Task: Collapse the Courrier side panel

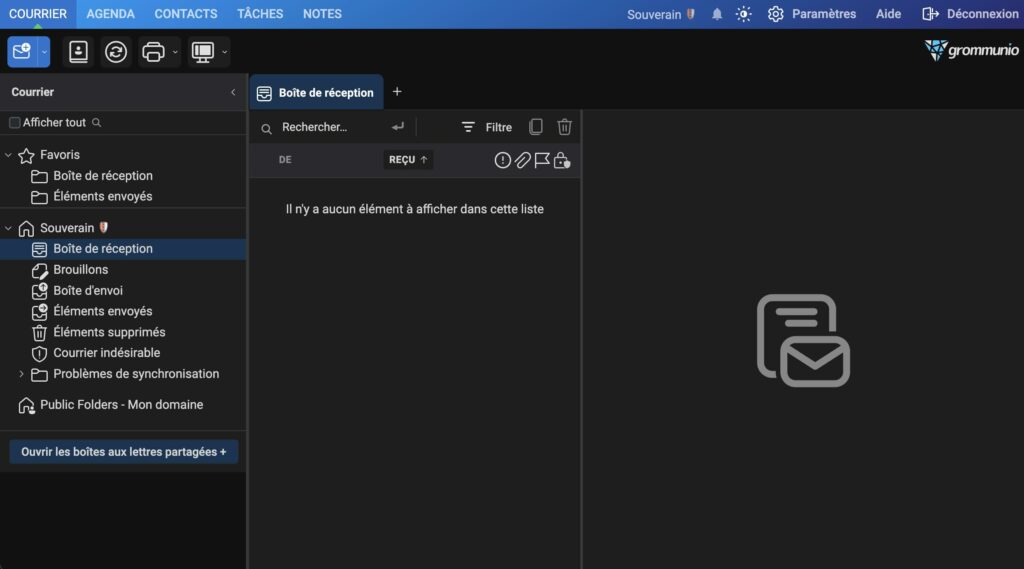Action: [x=233, y=92]
